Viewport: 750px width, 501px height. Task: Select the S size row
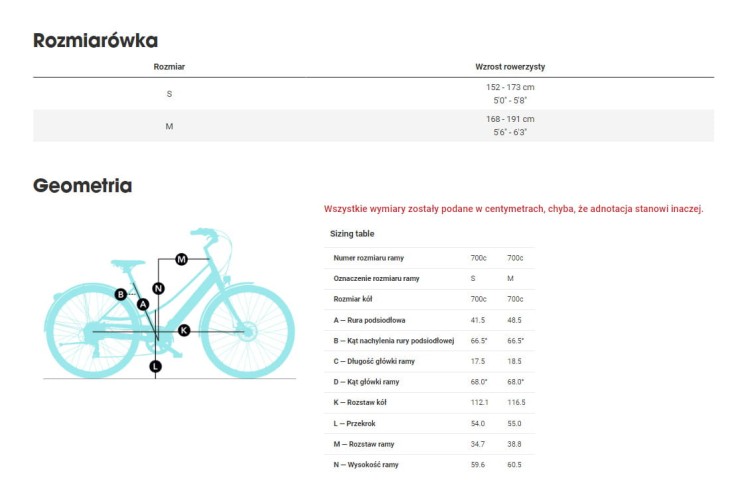click(x=374, y=94)
